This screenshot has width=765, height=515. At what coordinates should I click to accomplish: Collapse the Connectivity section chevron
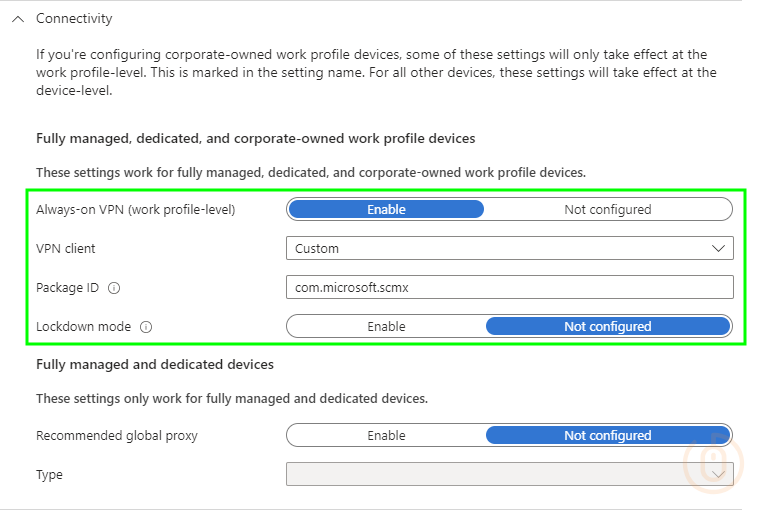[17, 19]
